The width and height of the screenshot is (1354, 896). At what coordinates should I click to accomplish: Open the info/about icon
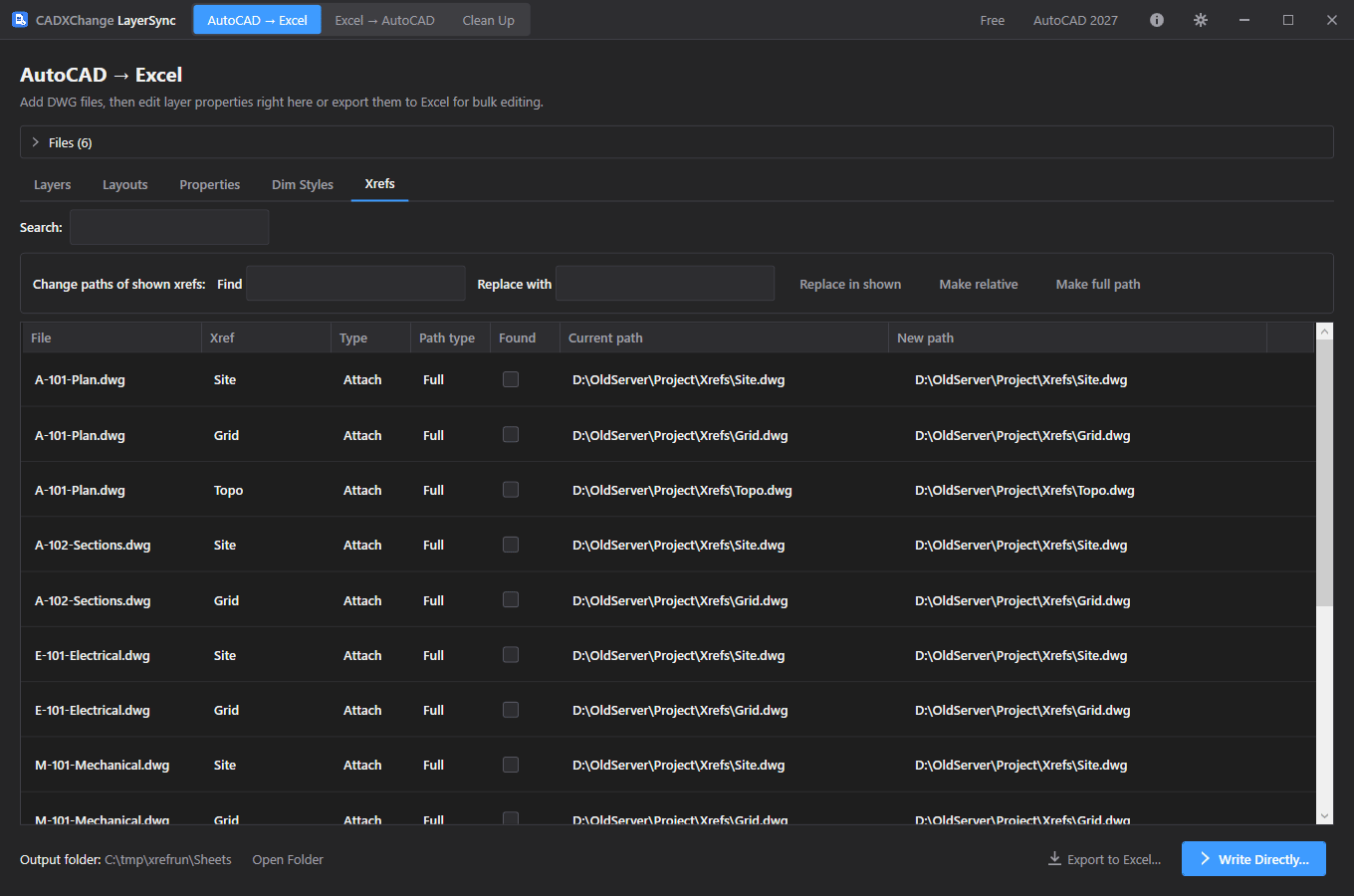1157,20
